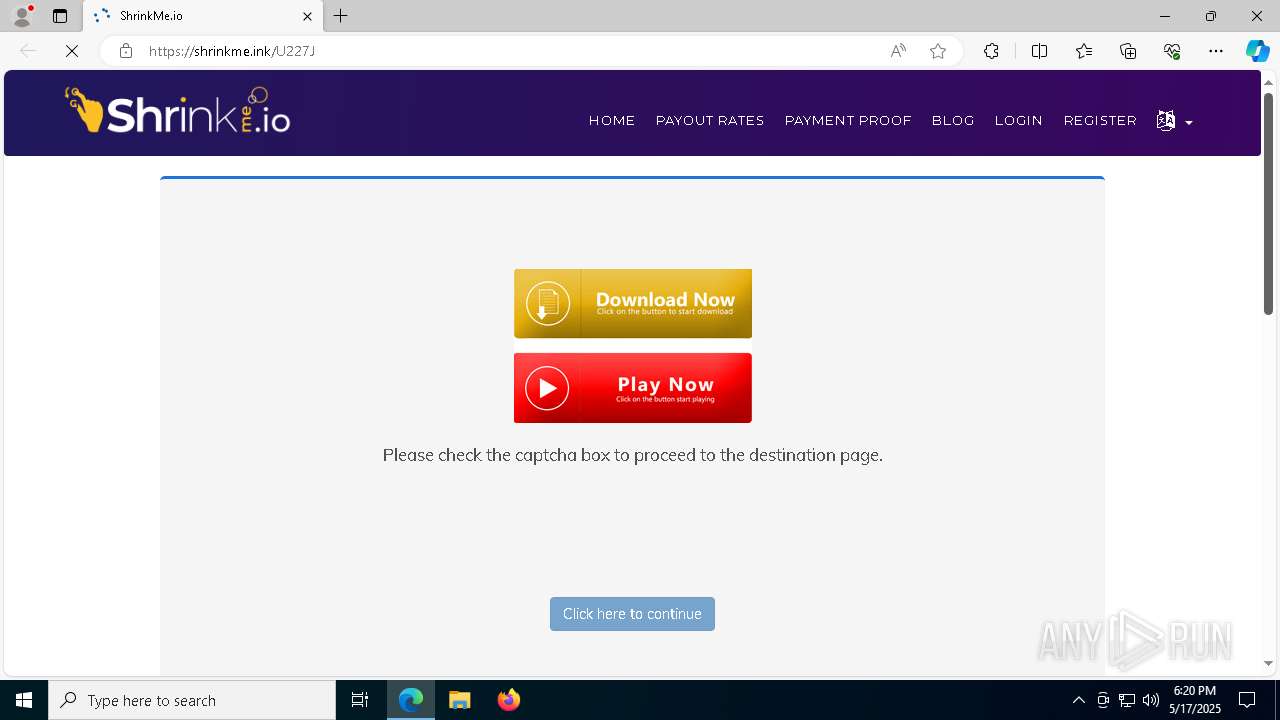Launch Firefox from taskbar
This screenshot has width=1280, height=720.
(x=509, y=700)
